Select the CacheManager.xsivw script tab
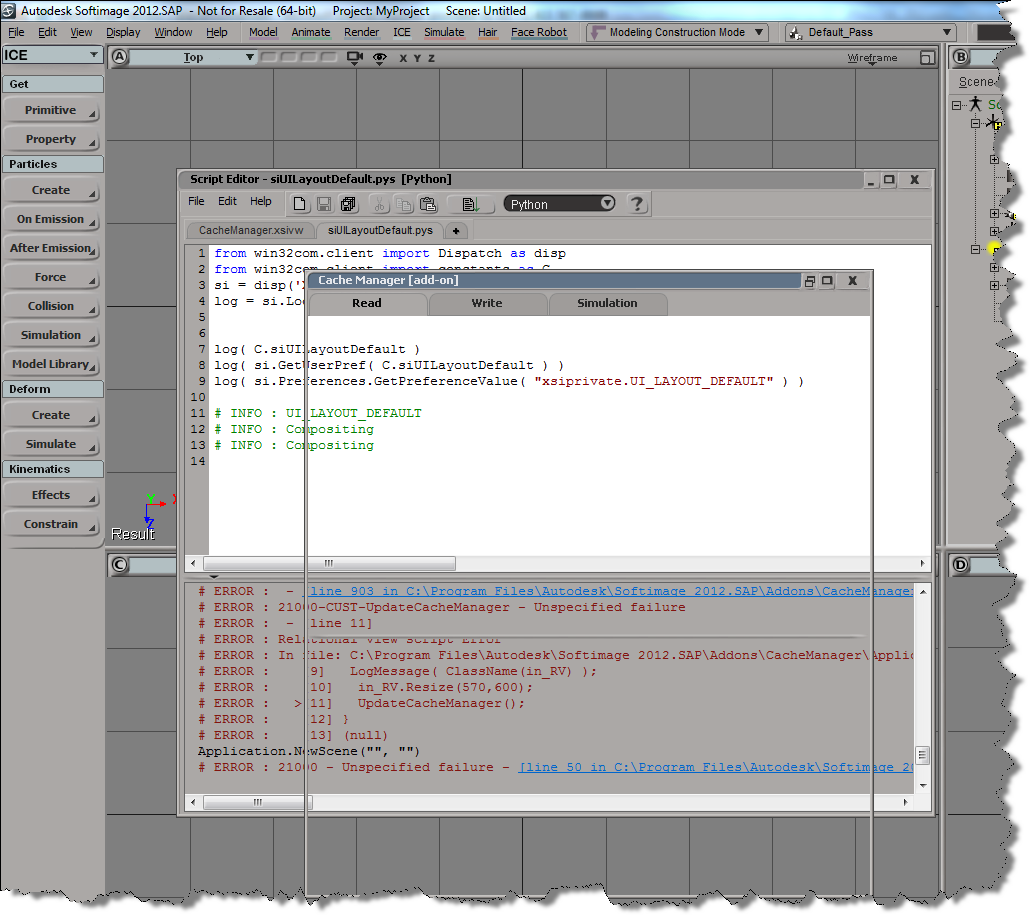The height and width of the screenshot is (915, 1030). click(x=250, y=231)
